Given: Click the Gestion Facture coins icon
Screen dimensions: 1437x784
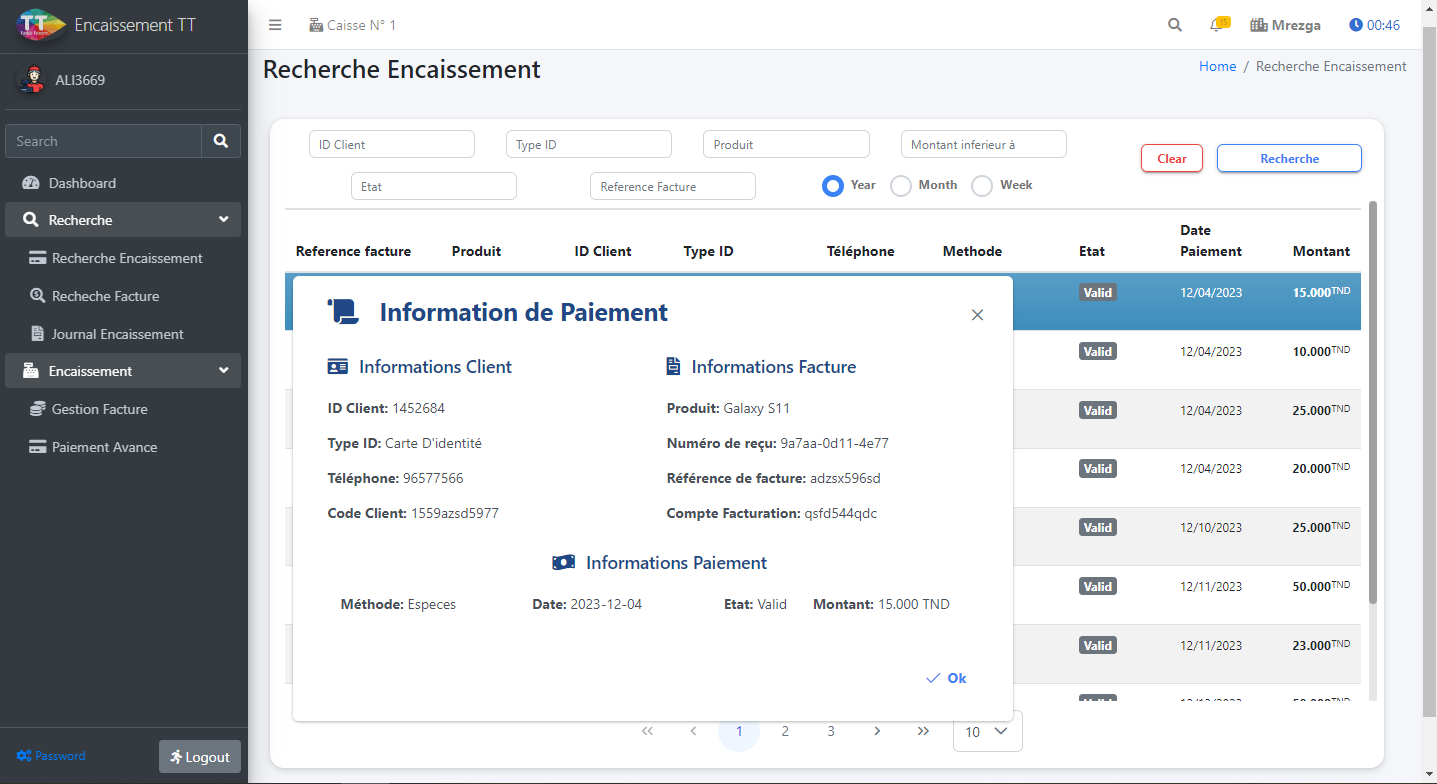Looking at the screenshot, I should 38,409.
